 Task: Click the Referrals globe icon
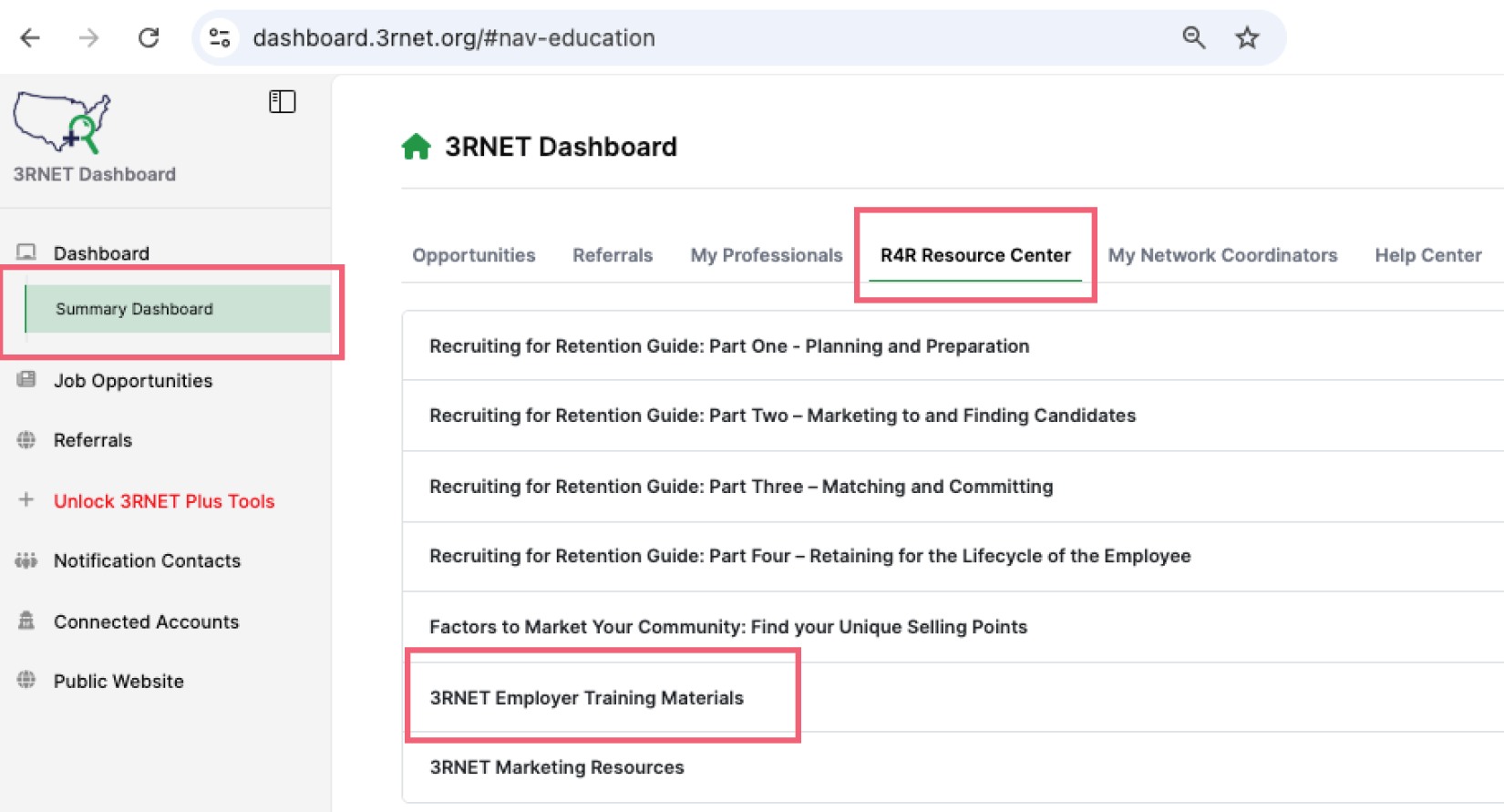[26, 440]
